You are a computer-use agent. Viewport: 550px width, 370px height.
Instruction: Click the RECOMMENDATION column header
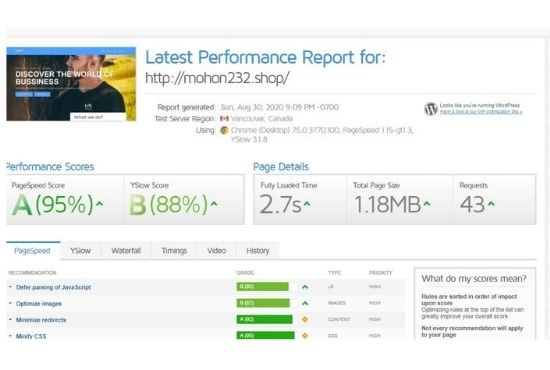pos(32,273)
